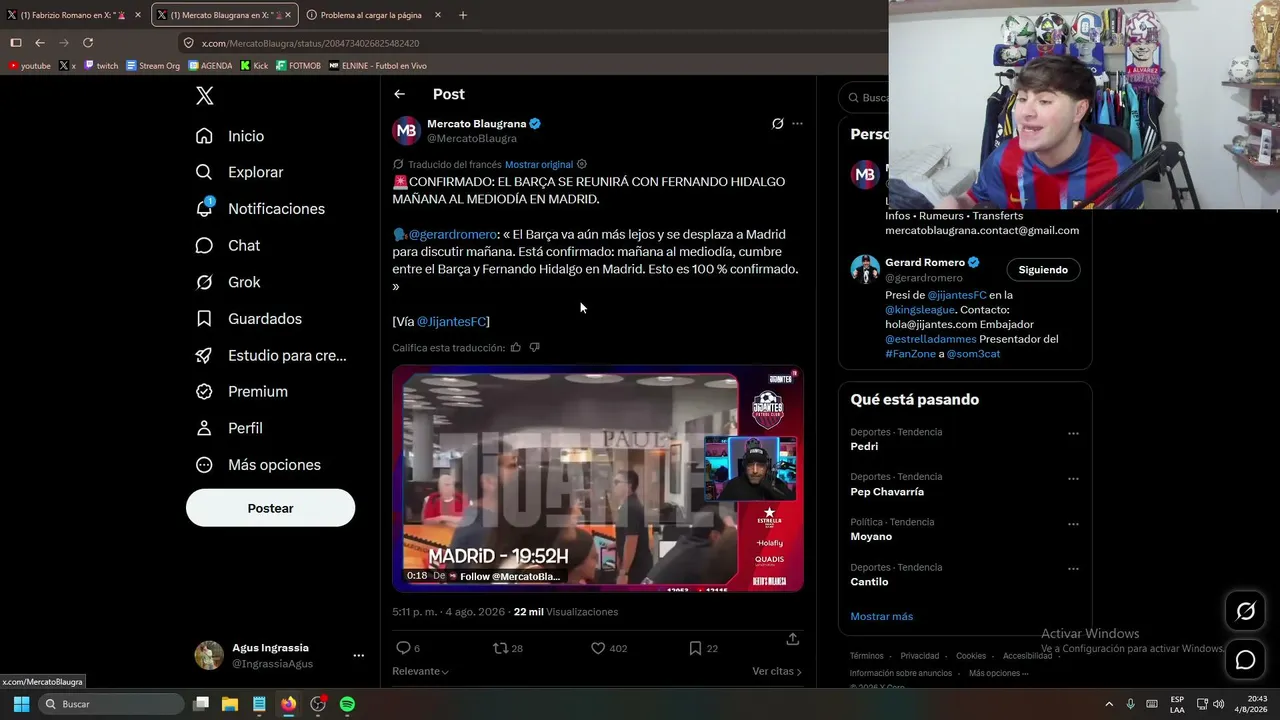Image resolution: width=1280 pixels, height=720 pixels.
Task: Open the Mercato Blaugrana profile avatar
Action: (x=406, y=131)
